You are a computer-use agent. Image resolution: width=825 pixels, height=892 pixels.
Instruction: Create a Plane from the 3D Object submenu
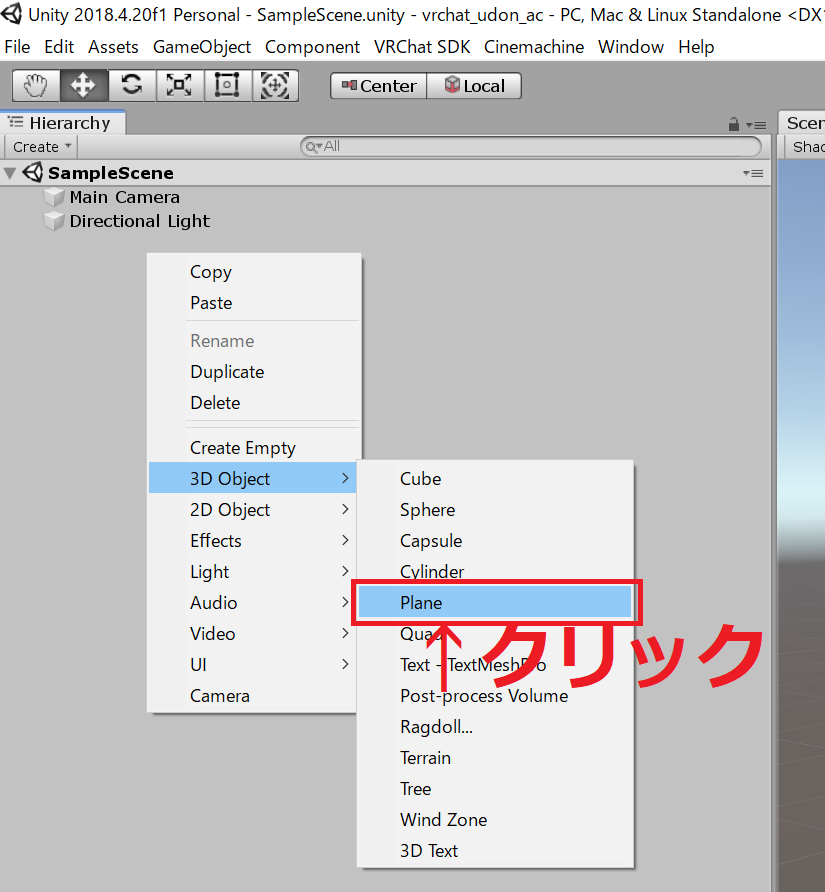pyautogui.click(x=495, y=602)
